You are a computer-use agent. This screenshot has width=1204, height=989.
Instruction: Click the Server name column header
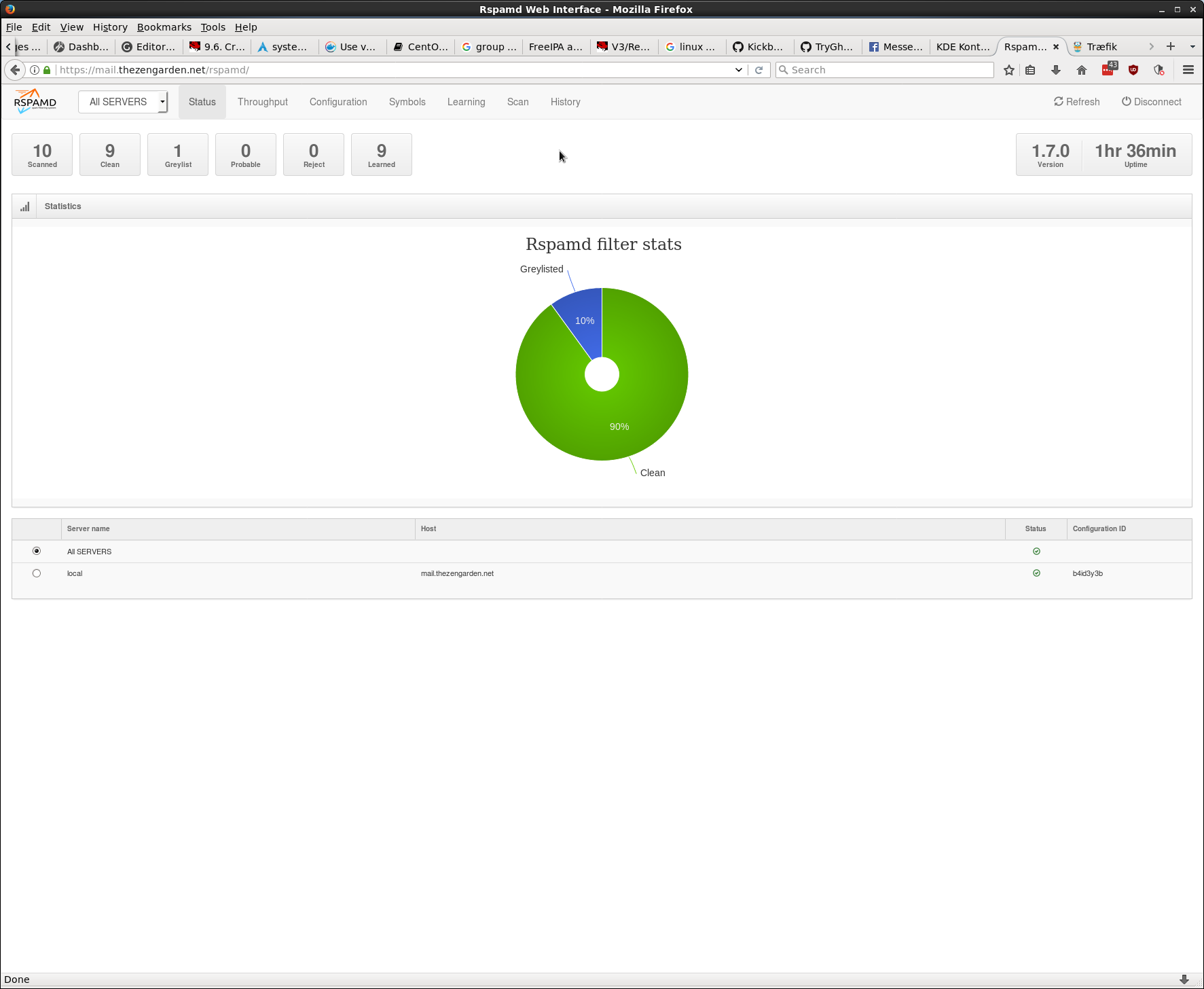[x=238, y=528]
